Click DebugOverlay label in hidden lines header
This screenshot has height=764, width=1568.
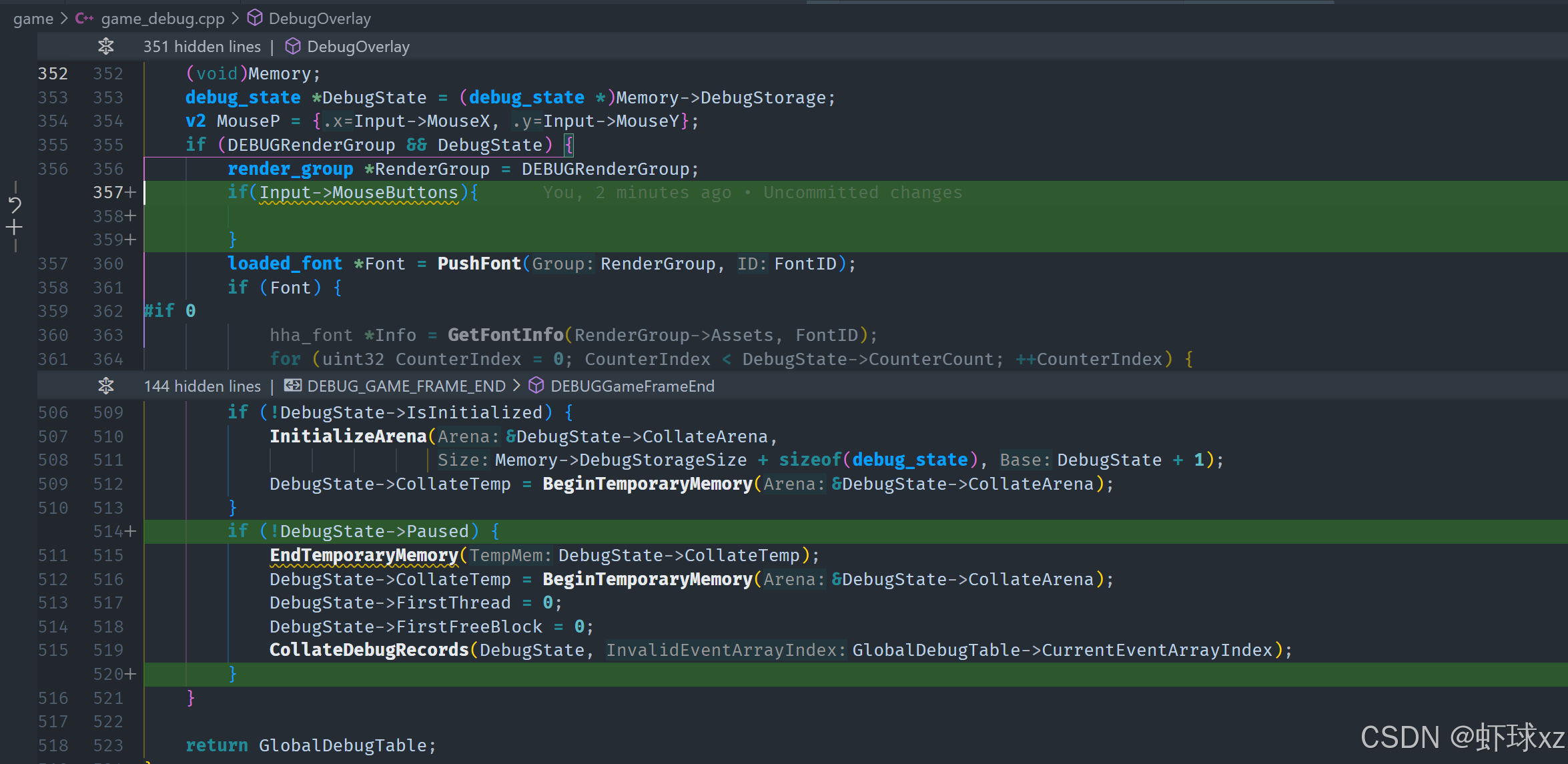pyautogui.click(x=358, y=47)
